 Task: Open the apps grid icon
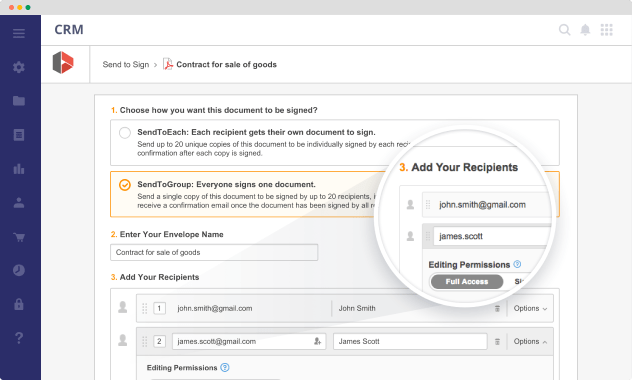coord(607,30)
